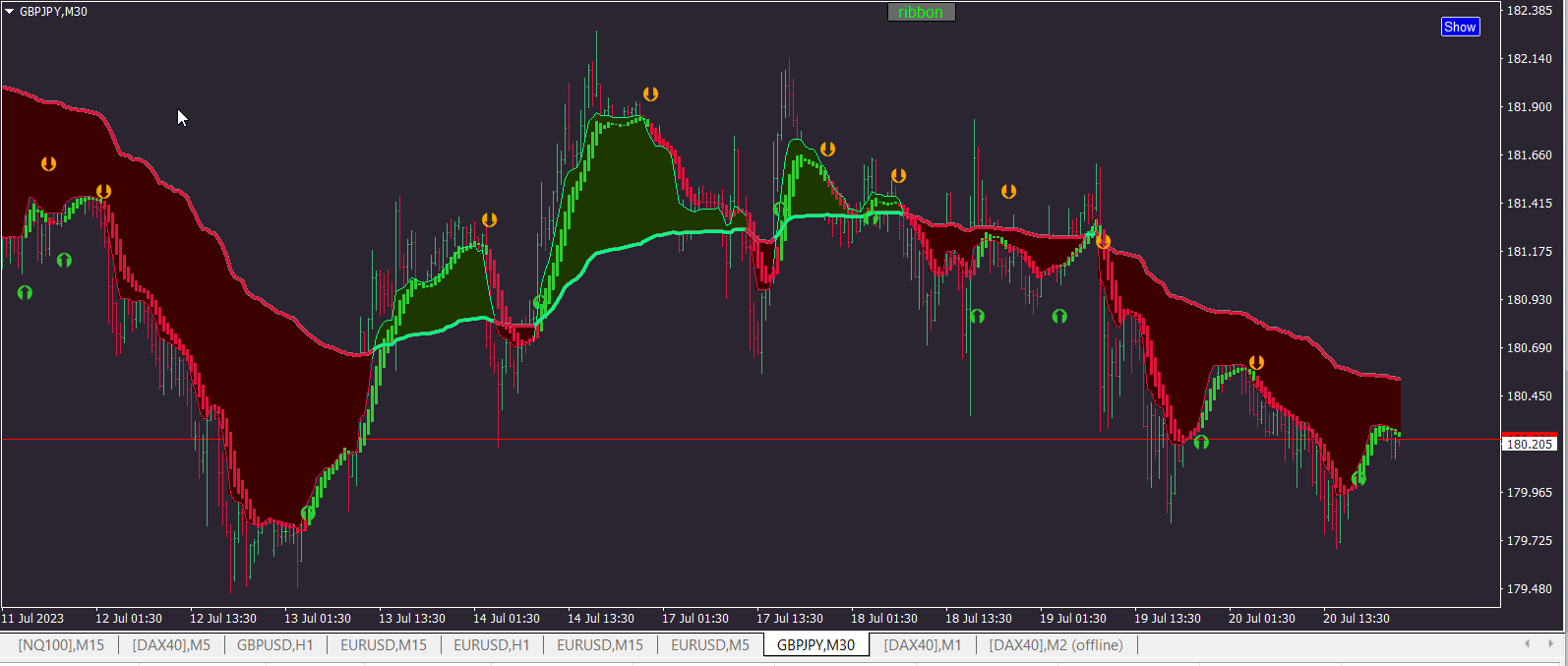This screenshot has width=1568, height=666.
Task: Click the 182.385 price scale label
Action: 1530,11
